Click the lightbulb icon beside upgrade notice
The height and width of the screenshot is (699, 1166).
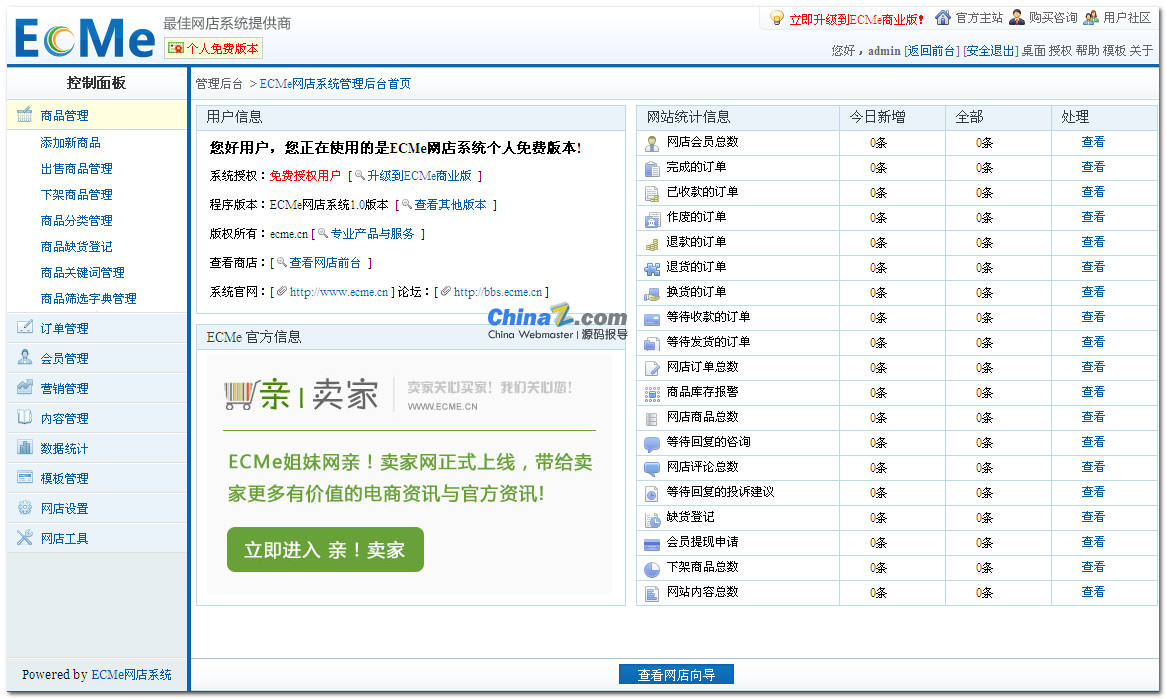coord(777,18)
